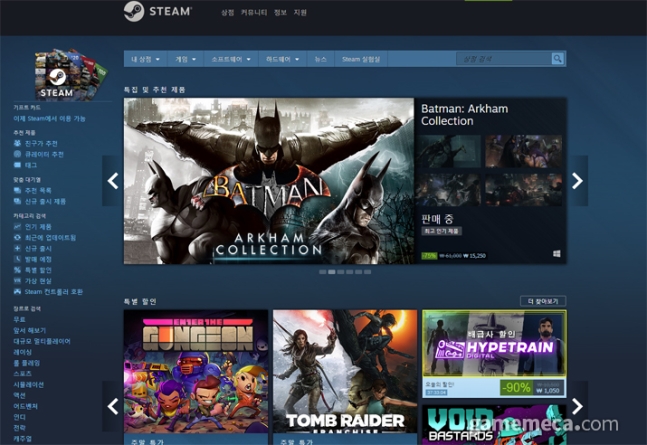
Task: Select the 롤 플레잉 genre link
Action: coord(26,363)
